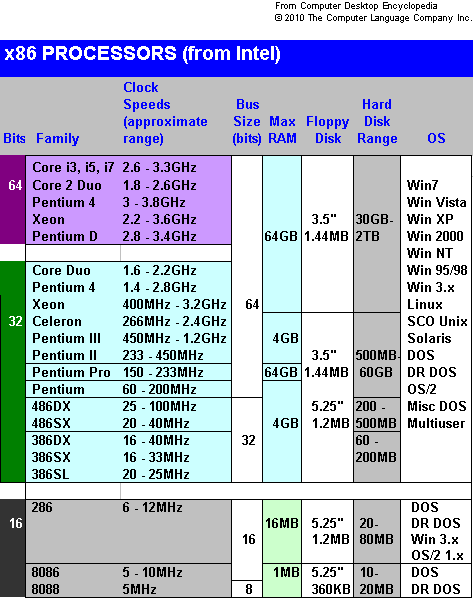
Task: Select the 8088 family entry
Action: coord(45,589)
